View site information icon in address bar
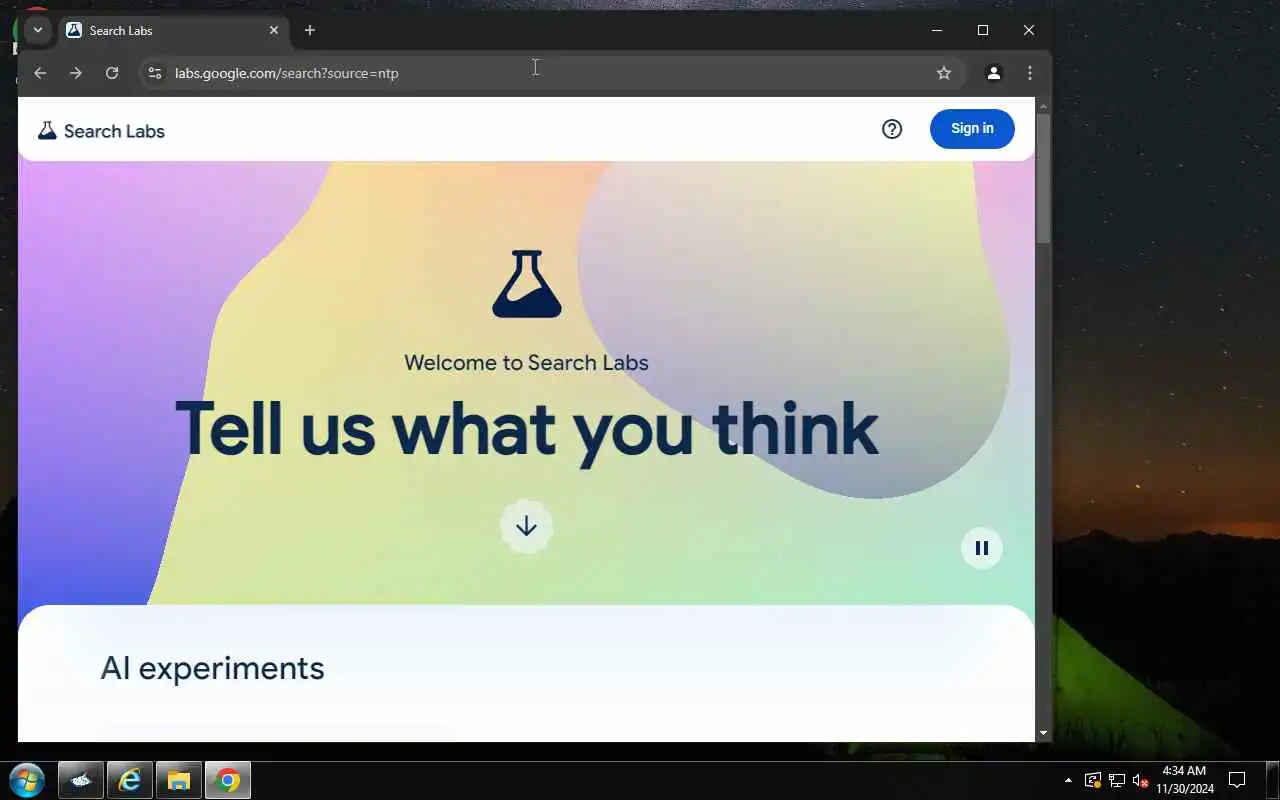The height and width of the screenshot is (800, 1280). pos(154,73)
